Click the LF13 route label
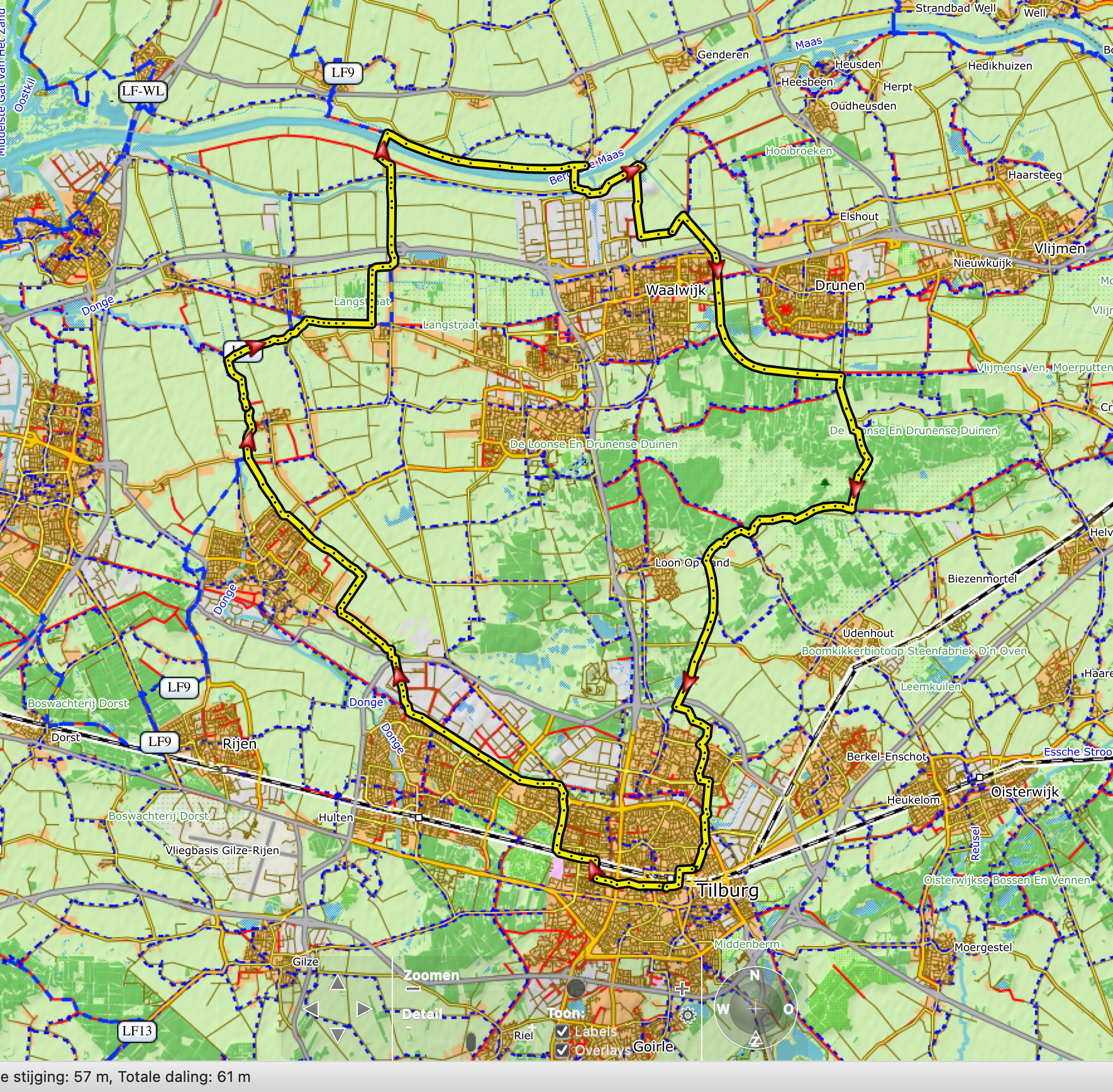 pyautogui.click(x=137, y=1031)
